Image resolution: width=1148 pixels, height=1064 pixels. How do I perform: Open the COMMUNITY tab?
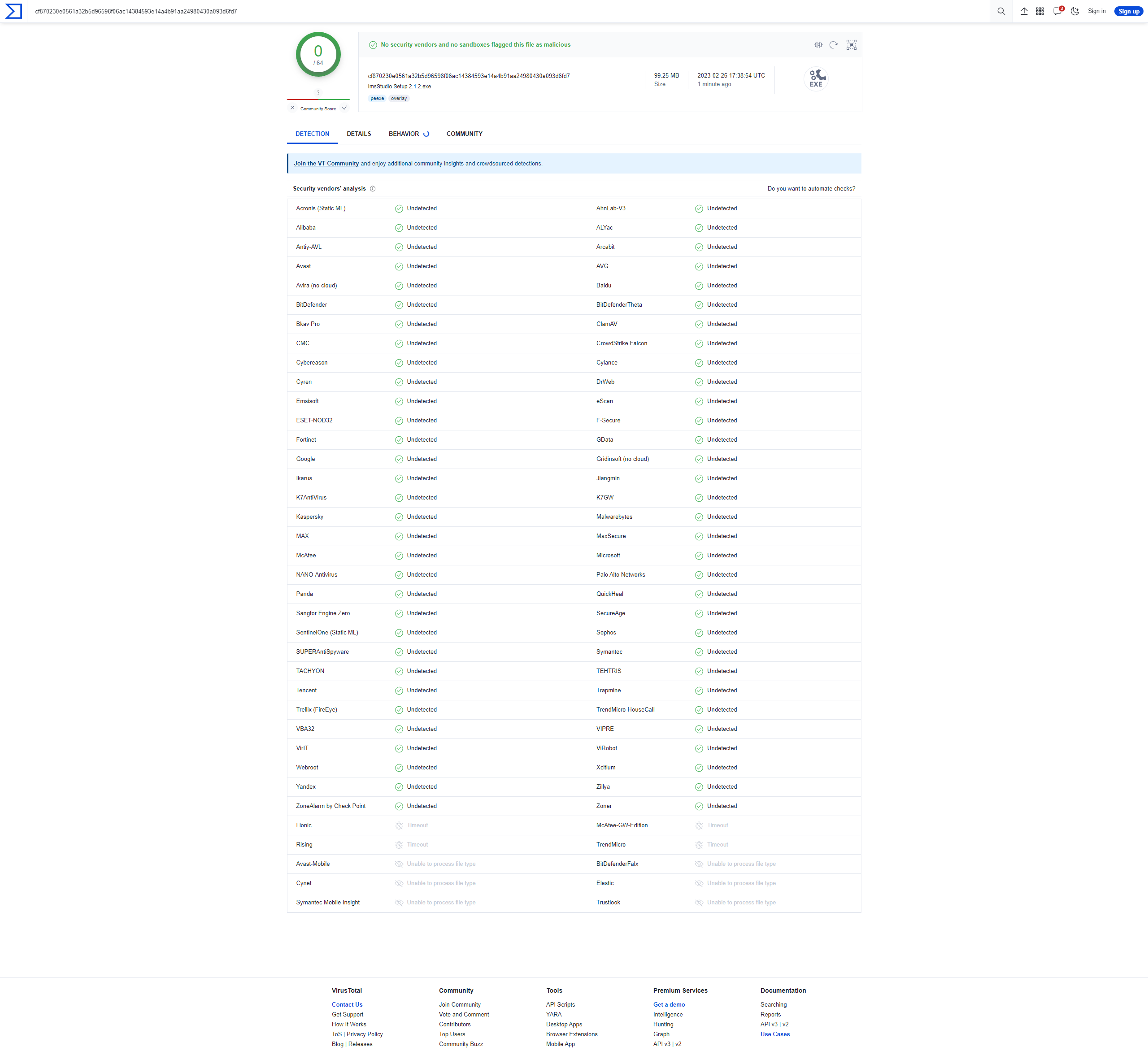(464, 134)
